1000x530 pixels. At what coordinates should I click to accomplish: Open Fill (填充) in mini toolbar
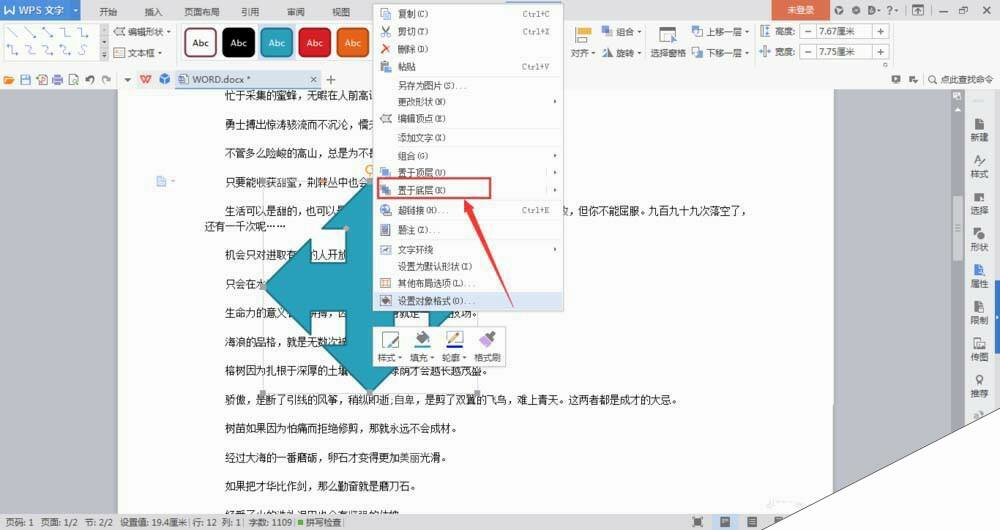tap(422, 346)
